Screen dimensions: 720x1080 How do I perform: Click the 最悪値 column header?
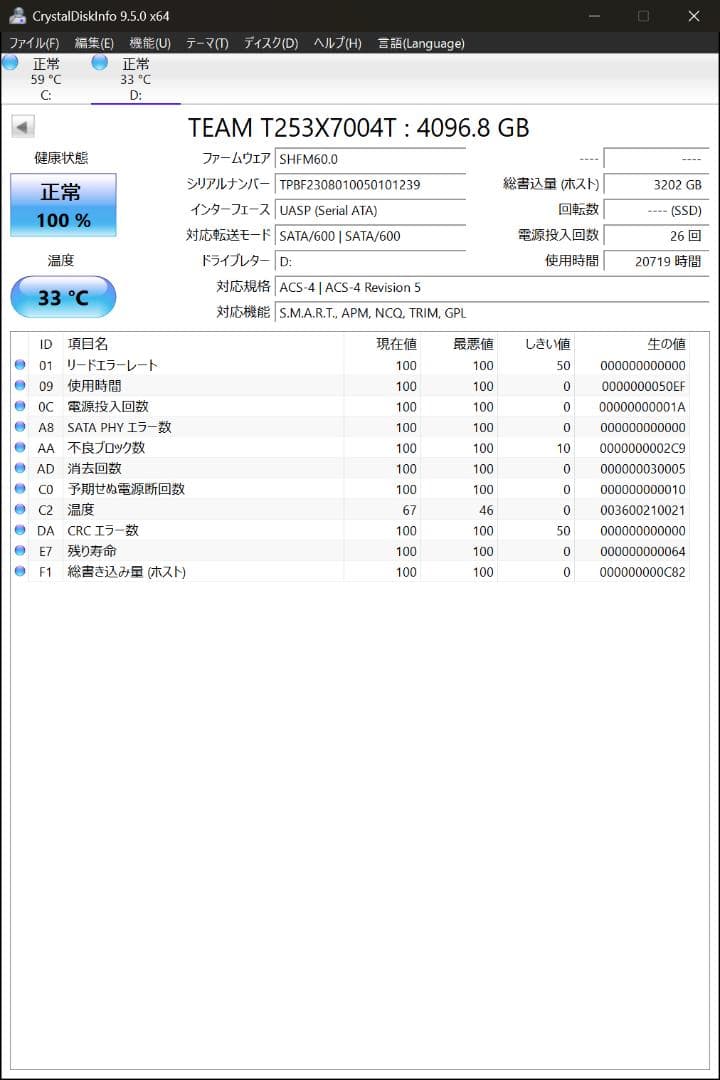[x=459, y=344]
